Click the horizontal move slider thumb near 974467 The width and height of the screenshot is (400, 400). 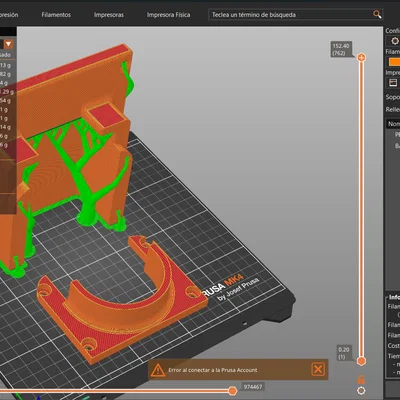233,391
